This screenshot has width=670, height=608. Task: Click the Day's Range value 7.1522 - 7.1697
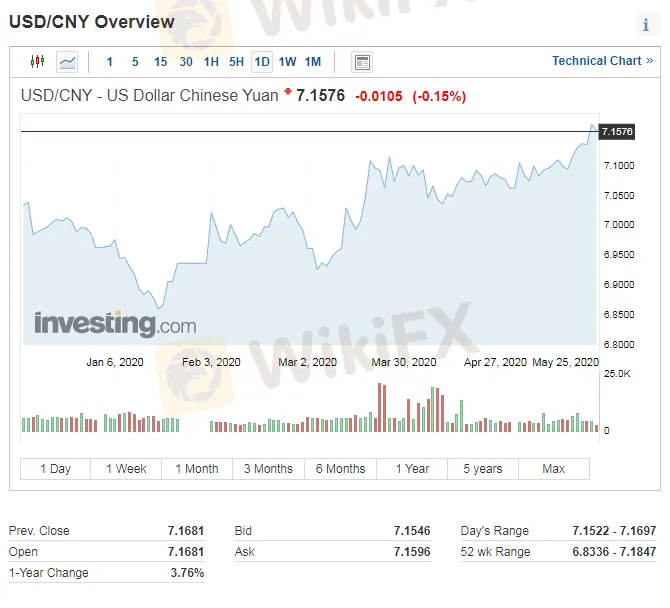[x=614, y=531]
